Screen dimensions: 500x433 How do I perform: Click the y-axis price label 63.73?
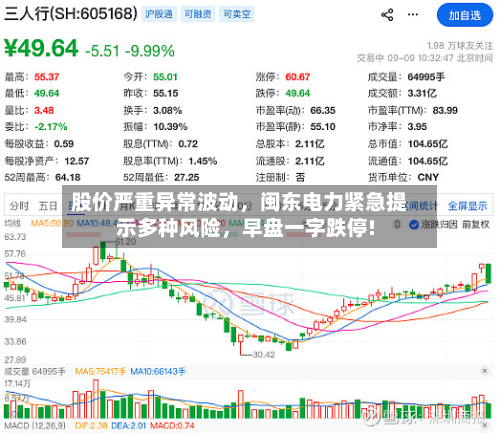[x=15, y=237]
